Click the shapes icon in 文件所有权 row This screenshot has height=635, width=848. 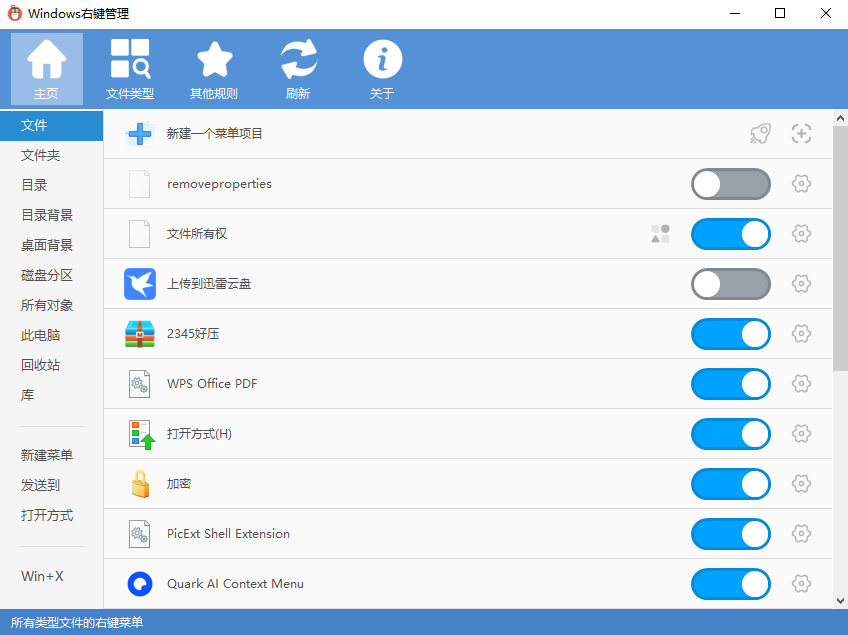click(x=660, y=234)
